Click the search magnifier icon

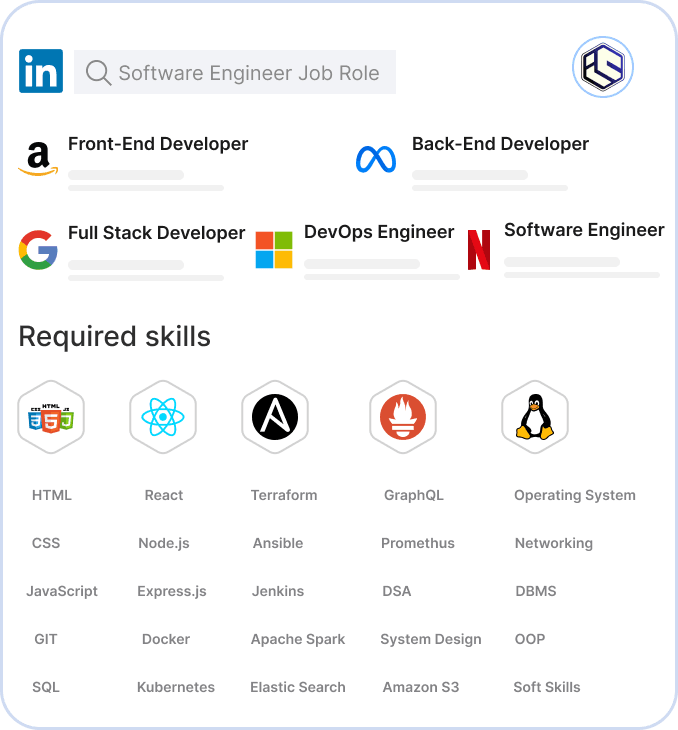click(x=98, y=73)
